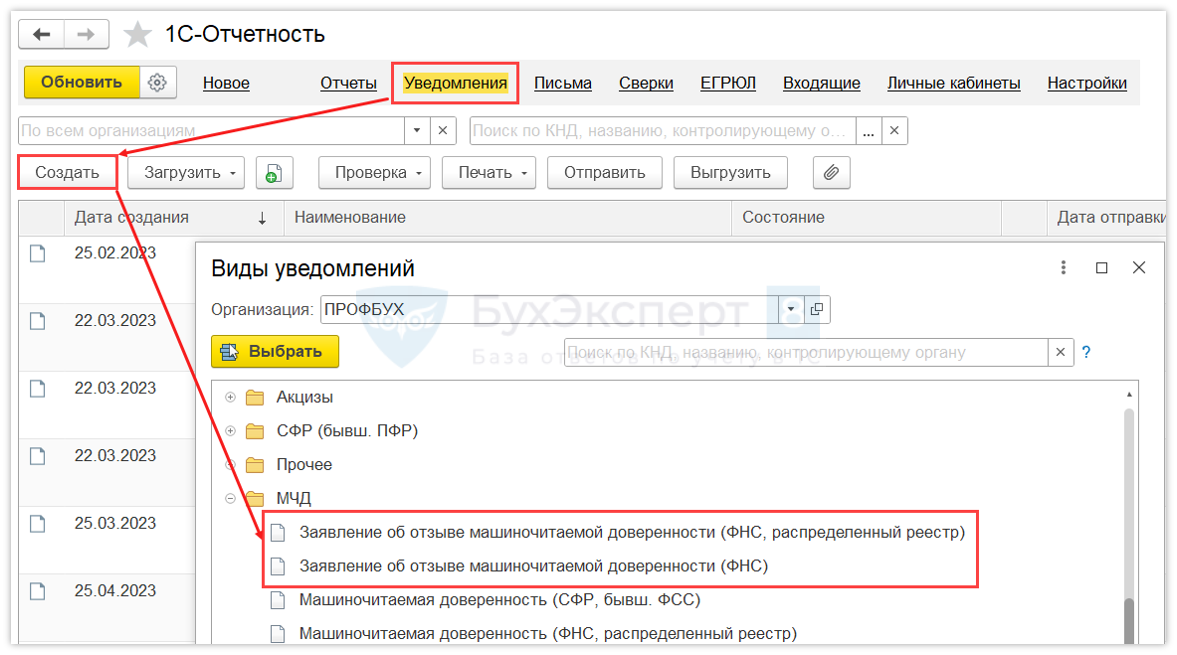Image resolution: width=1177 pixels, height=655 pixels.
Task: Open the three-dot menu of Виды уведомлений
Action: 1063,268
